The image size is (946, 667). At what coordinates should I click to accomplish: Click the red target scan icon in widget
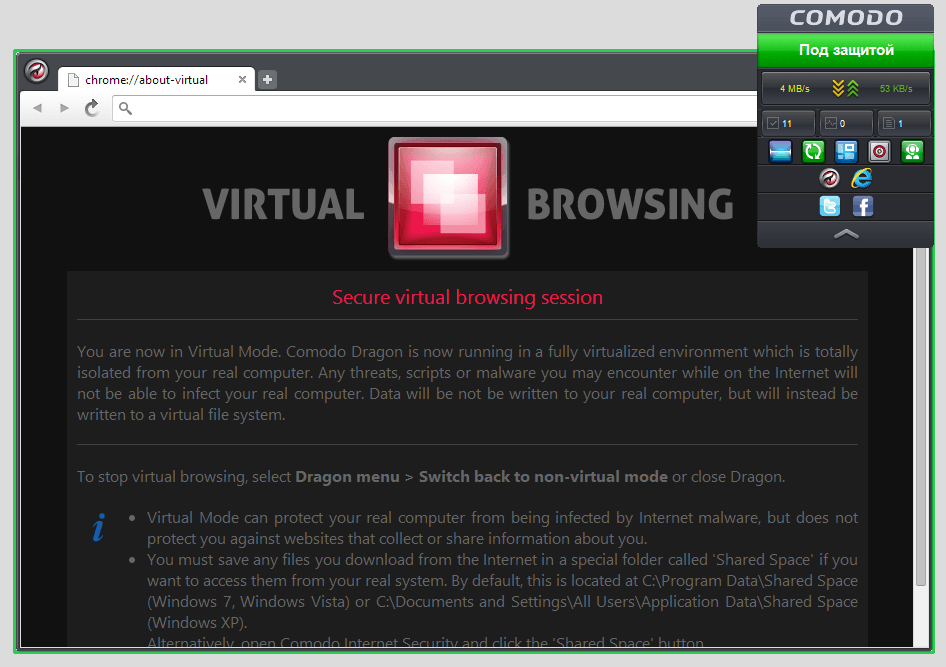pyautogui.click(x=879, y=151)
